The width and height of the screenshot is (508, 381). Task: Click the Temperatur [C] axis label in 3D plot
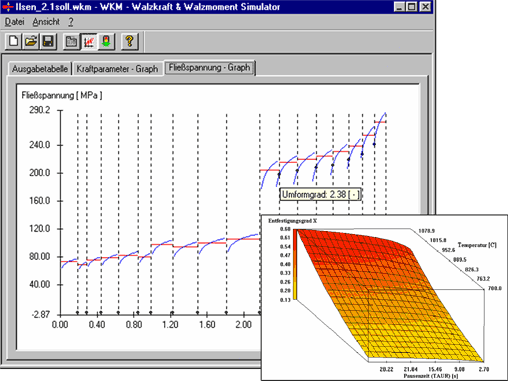click(477, 245)
